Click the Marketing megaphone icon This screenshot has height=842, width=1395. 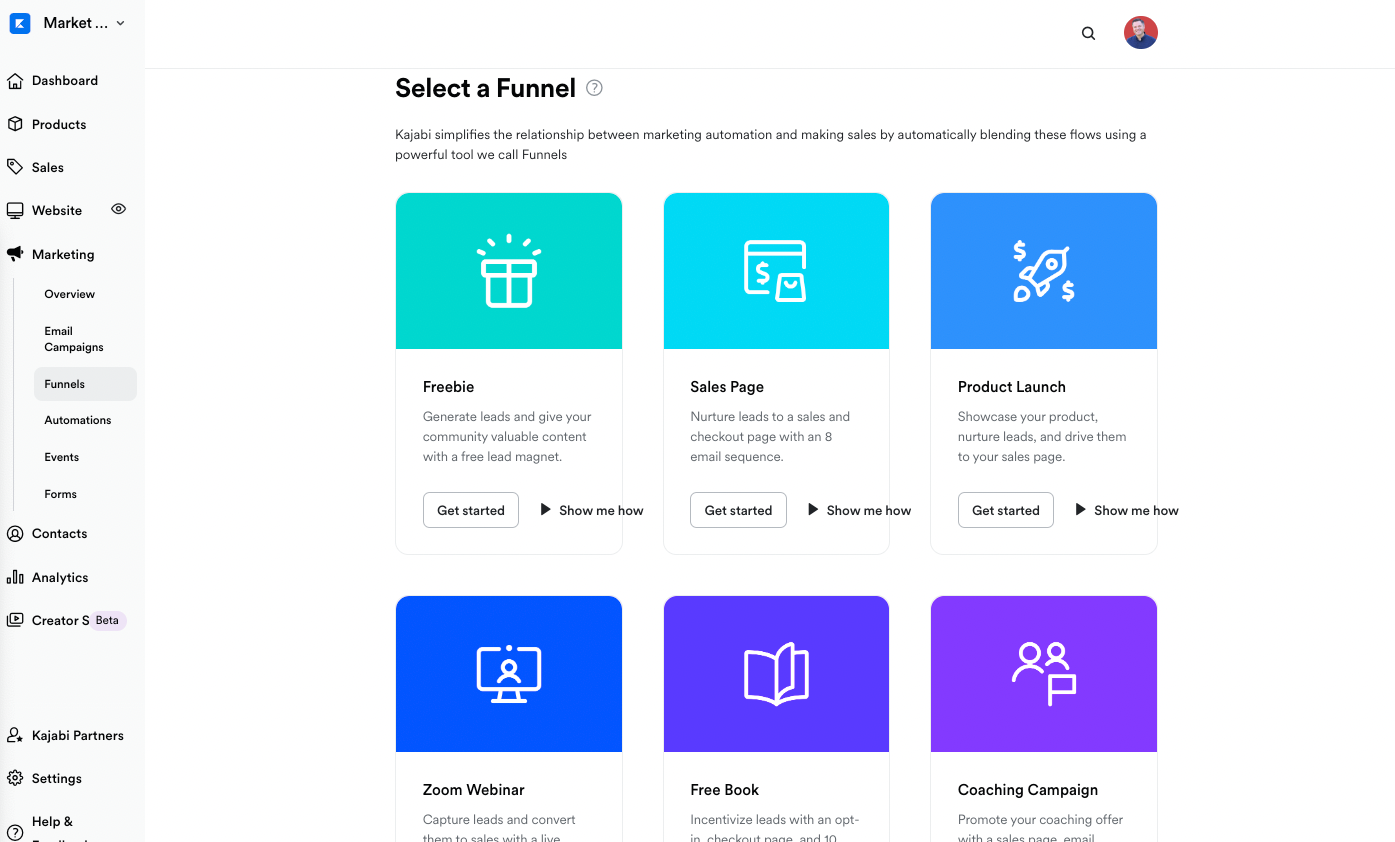pos(15,254)
